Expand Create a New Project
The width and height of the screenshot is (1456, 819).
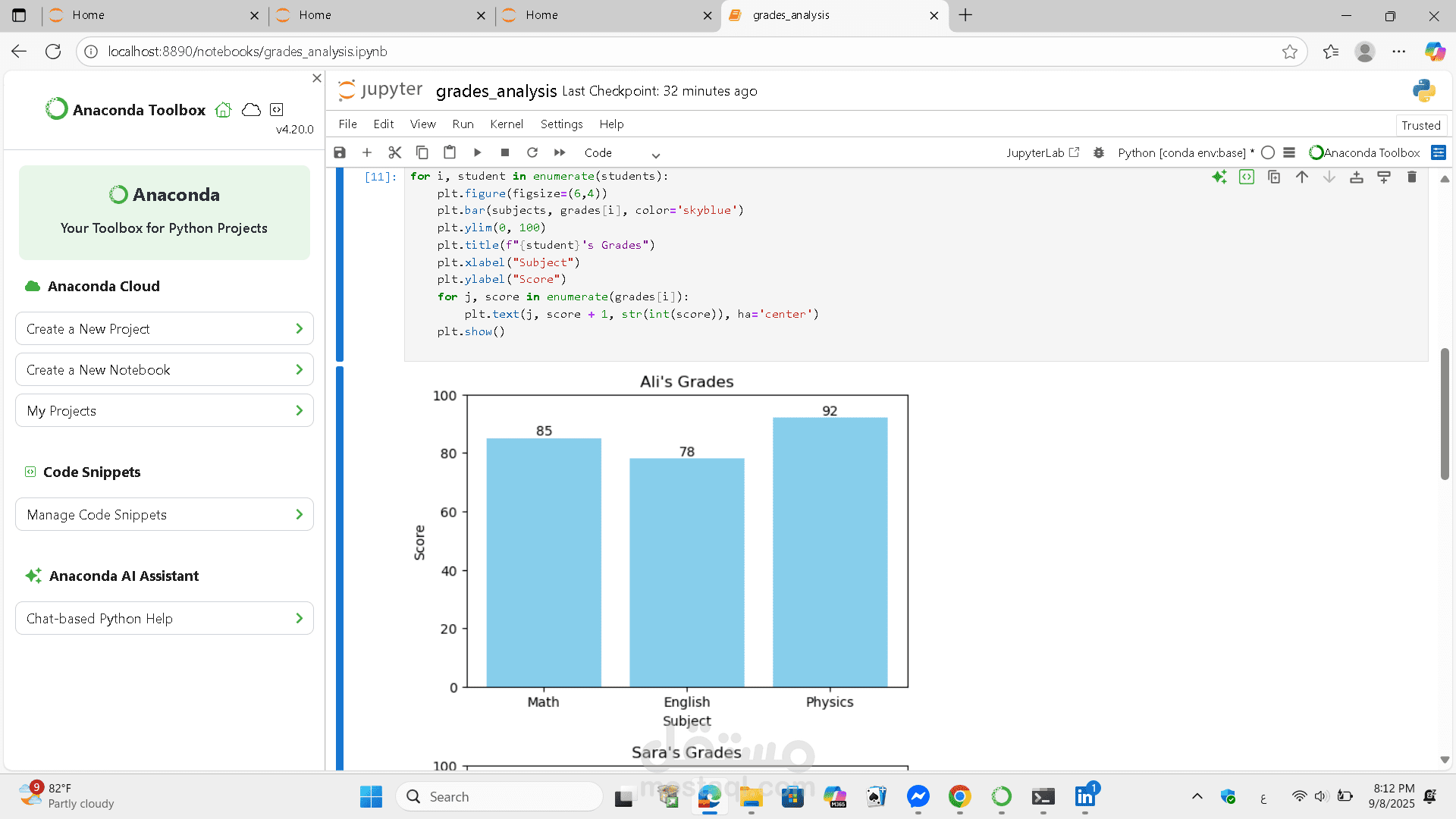click(165, 328)
